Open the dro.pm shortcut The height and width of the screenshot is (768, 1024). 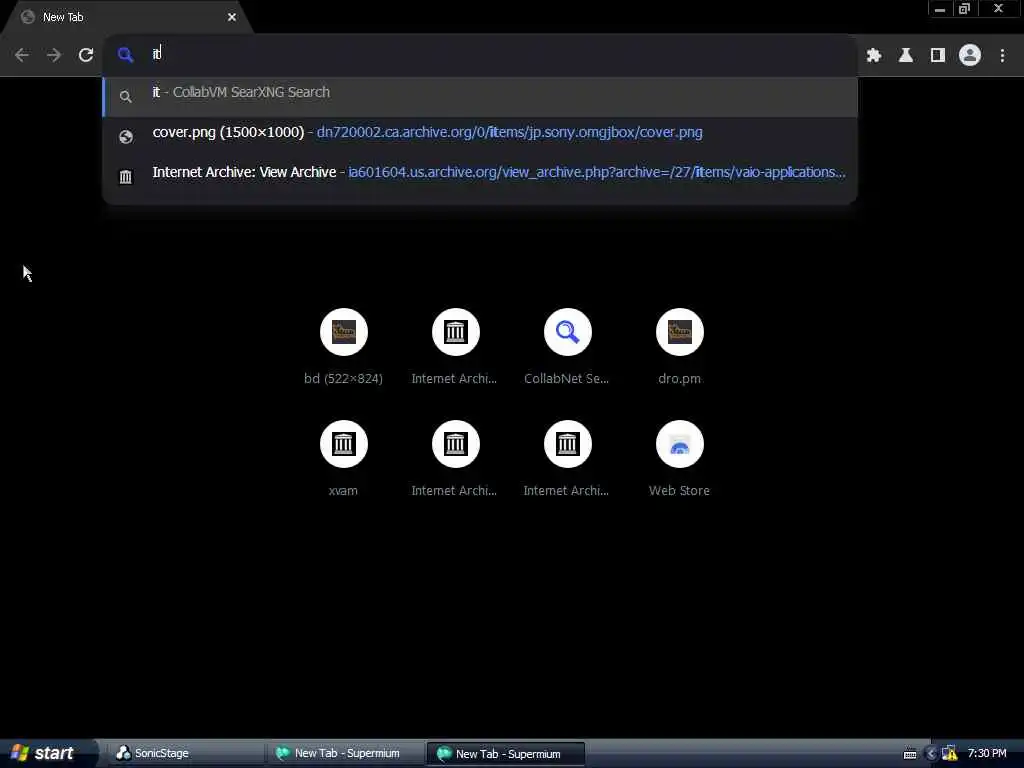[x=679, y=347]
